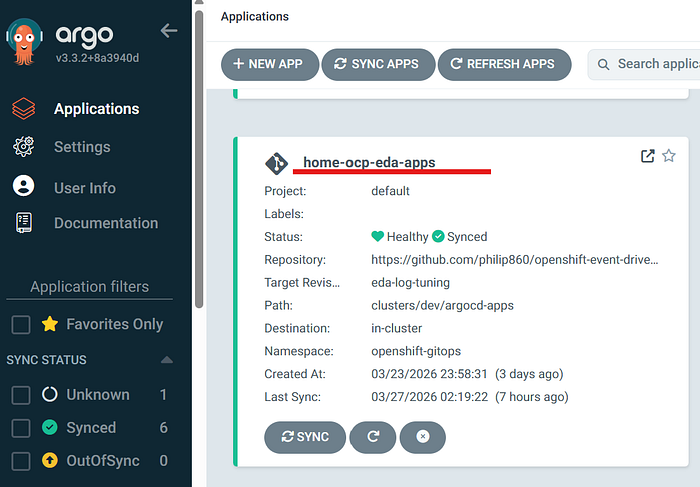
Task: Click the Application filters heading
Action: (x=89, y=287)
